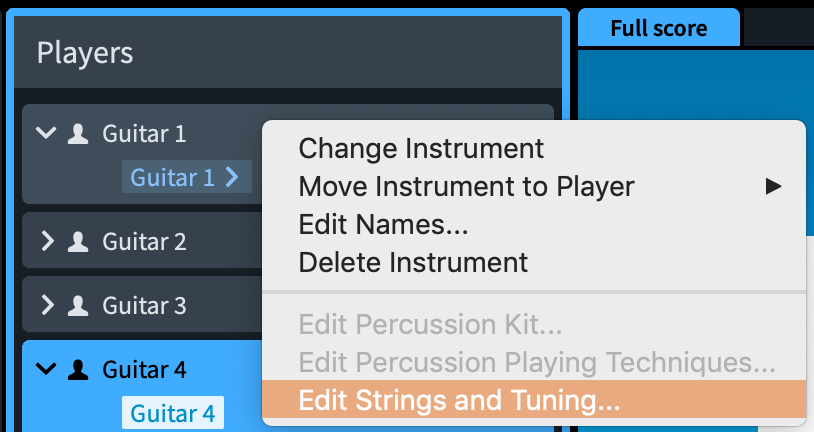Open Move Instrument to Player submenu arrow
The height and width of the screenshot is (432, 814).
773,186
